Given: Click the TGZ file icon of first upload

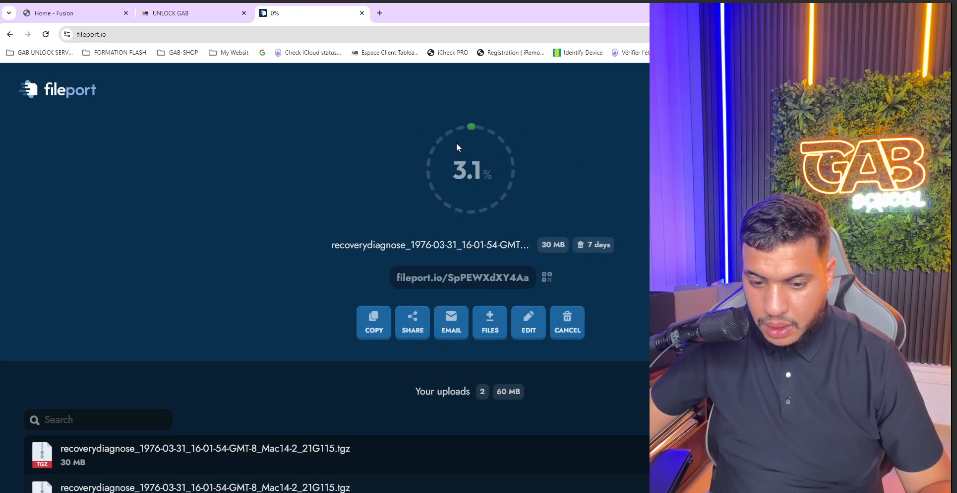Looking at the screenshot, I should pos(42,455).
